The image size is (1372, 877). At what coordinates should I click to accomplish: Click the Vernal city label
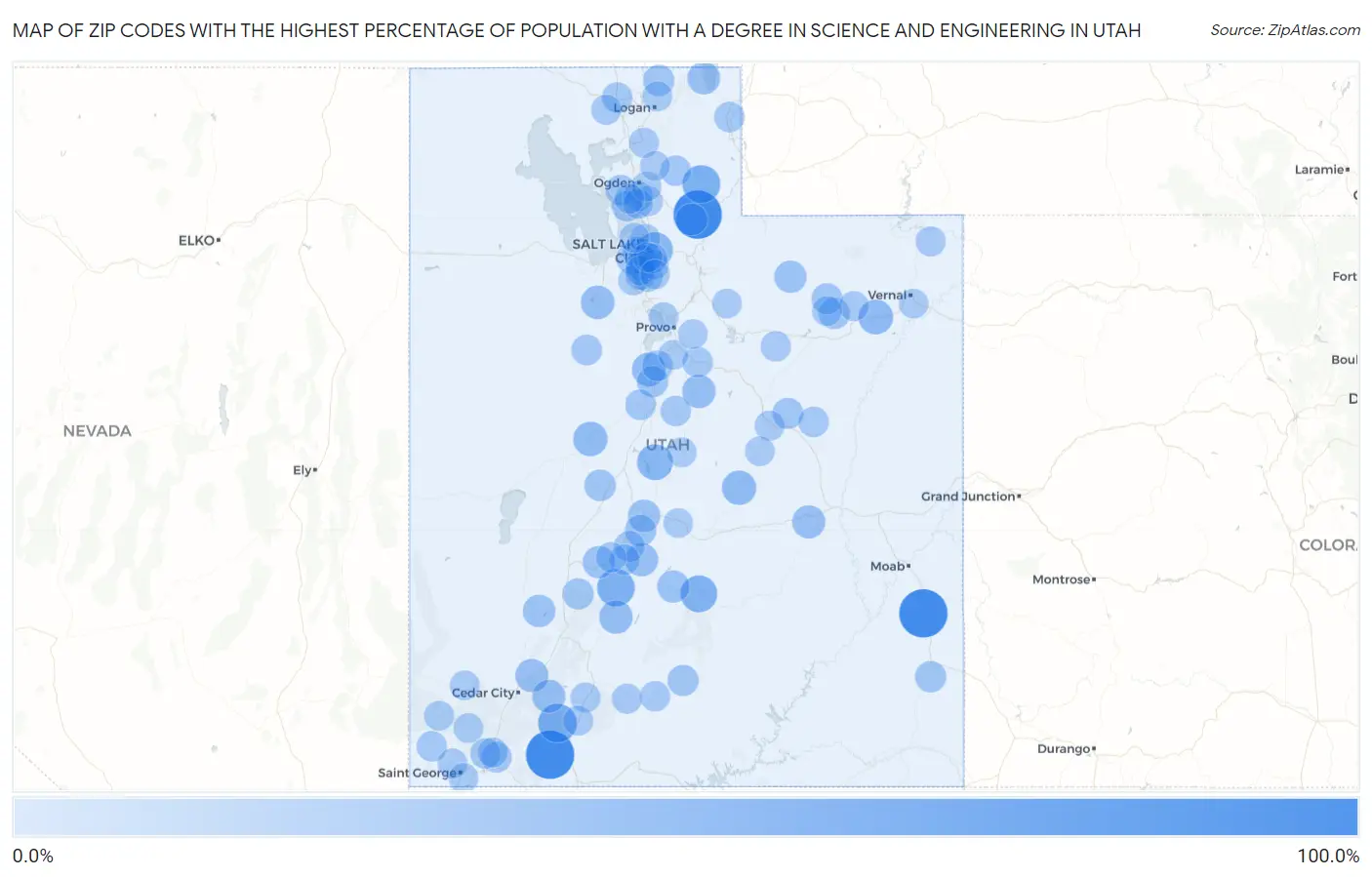887,295
